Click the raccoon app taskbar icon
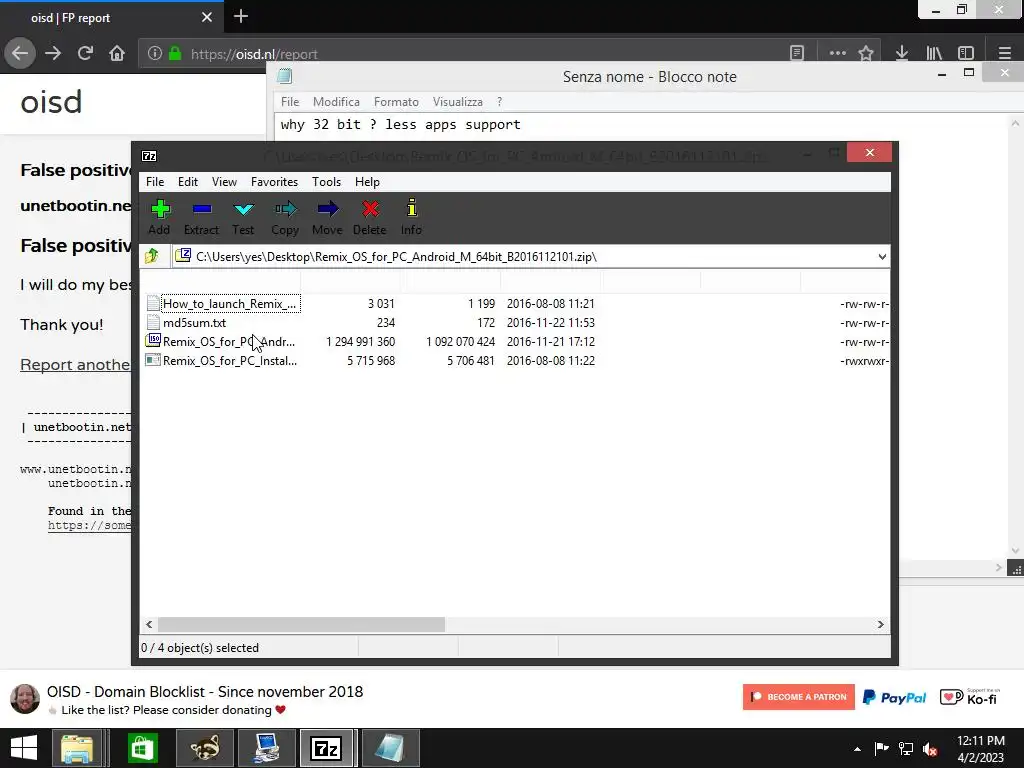This screenshot has height=768, width=1024. (x=205, y=748)
